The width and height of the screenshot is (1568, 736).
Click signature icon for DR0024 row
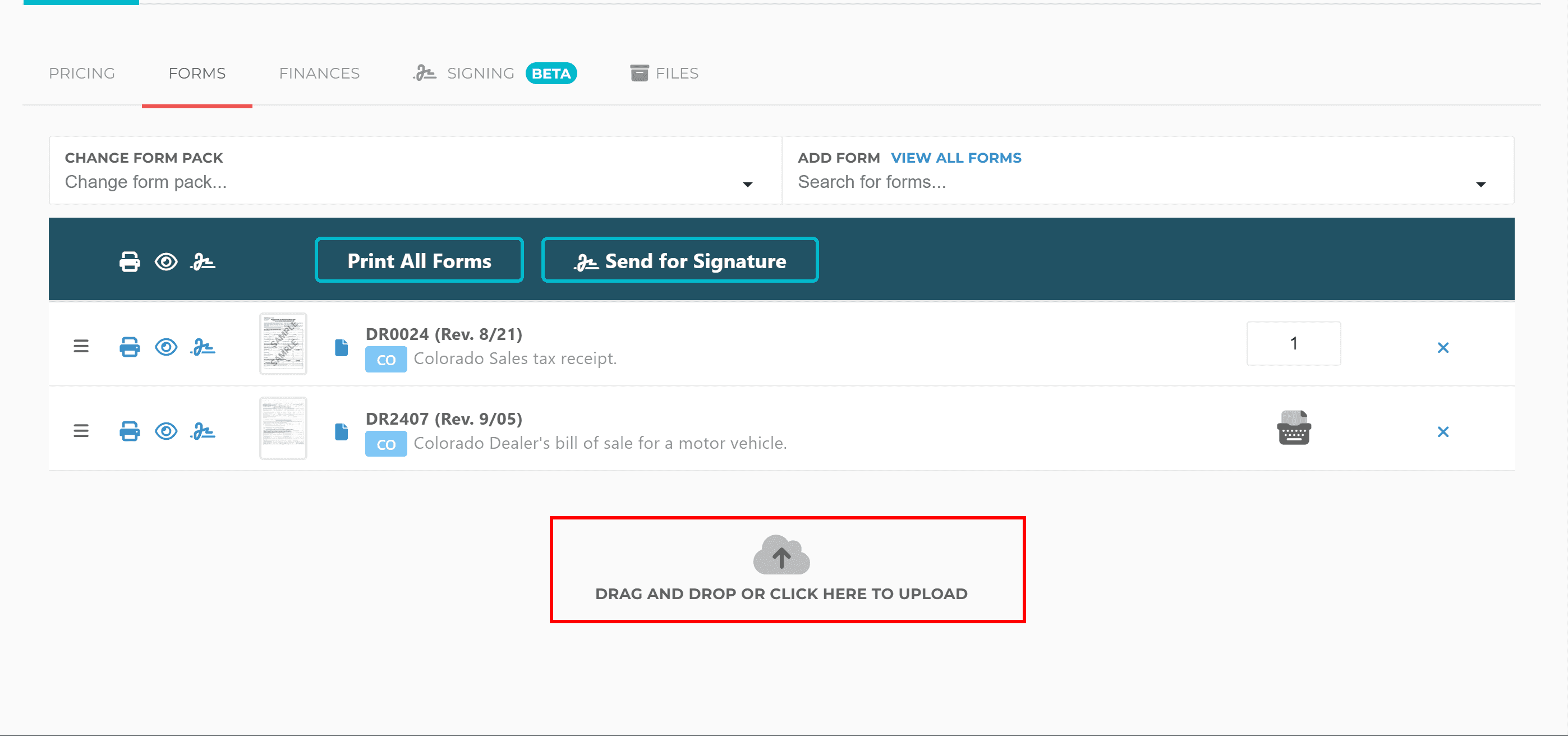pos(203,347)
